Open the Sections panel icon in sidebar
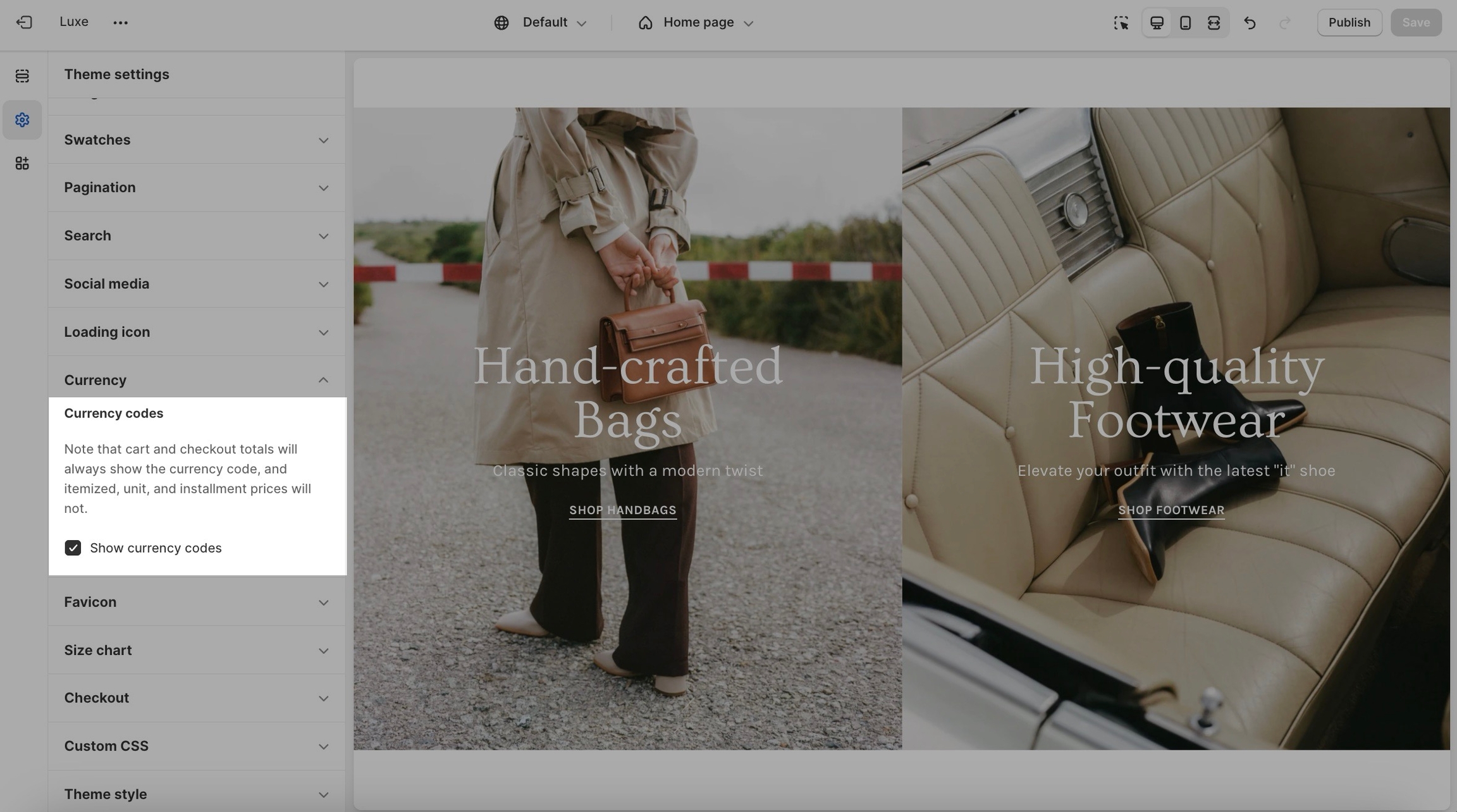 pyautogui.click(x=22, y=76)
